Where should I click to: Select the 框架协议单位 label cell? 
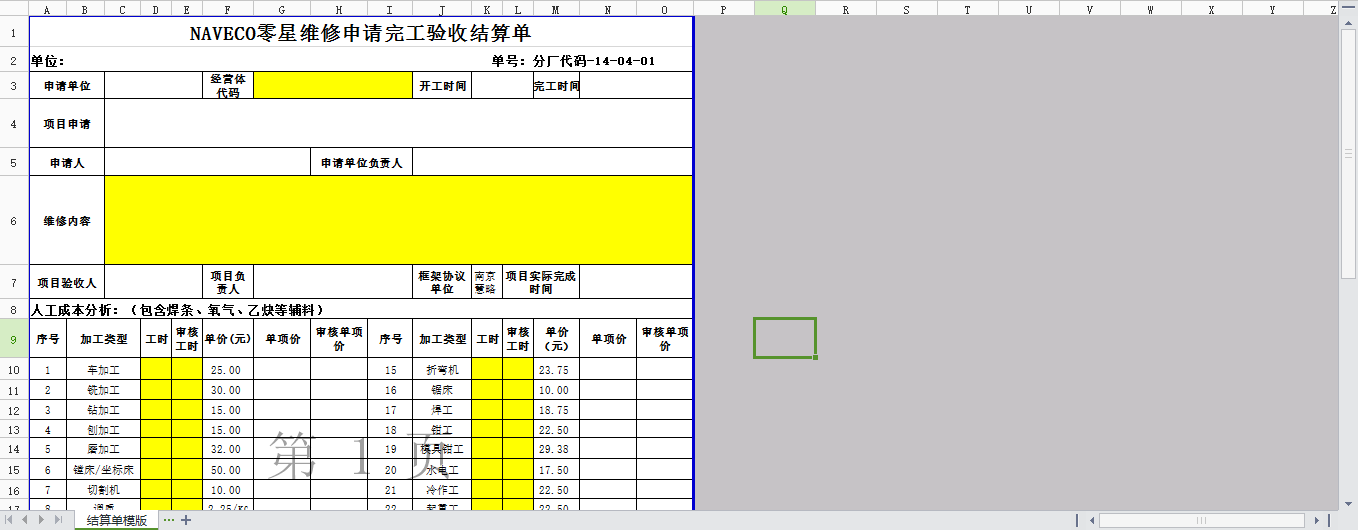click(x=442, y=282)
